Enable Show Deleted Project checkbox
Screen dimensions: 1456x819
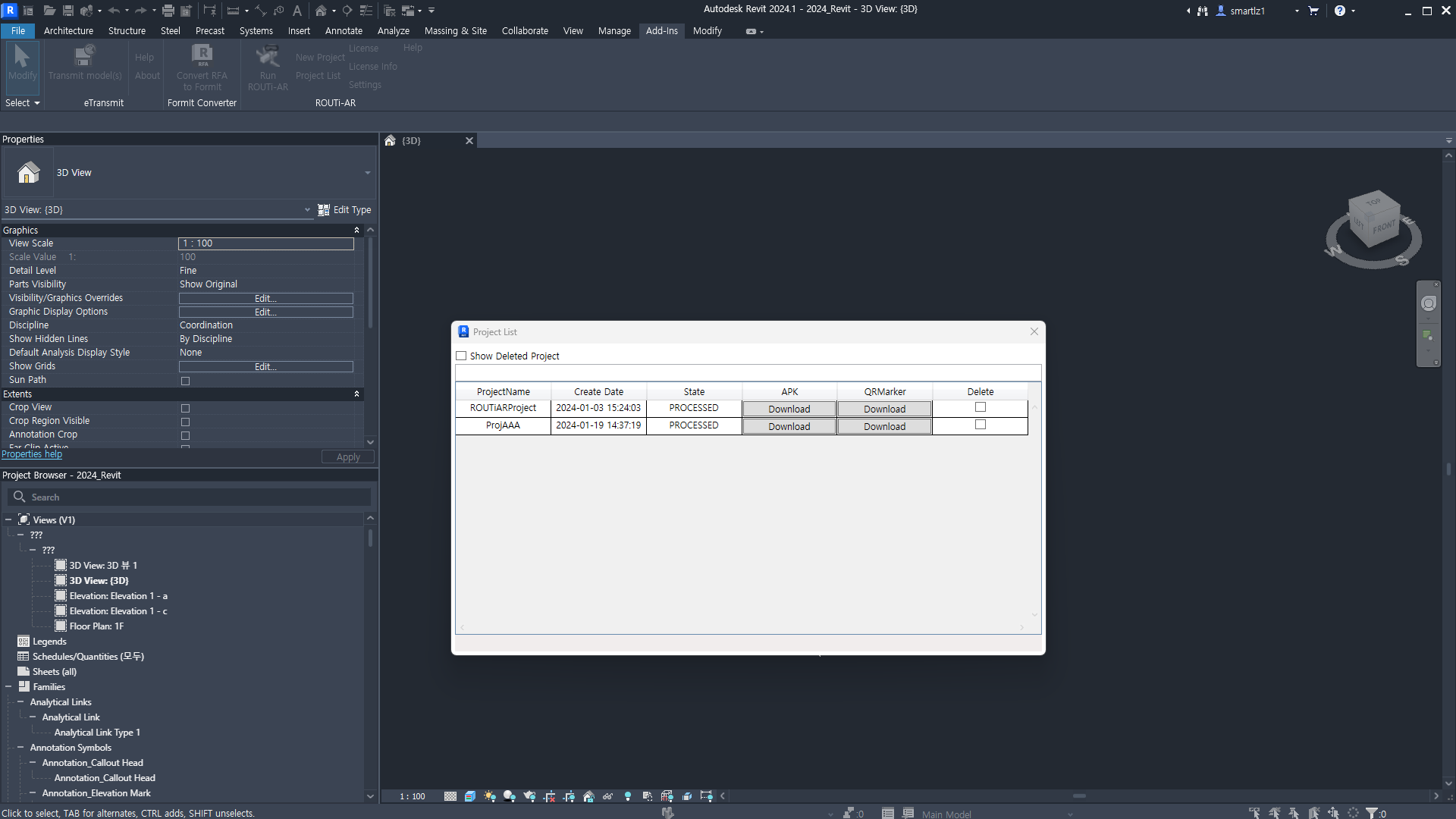pyautogui.click(x=461, y=356)
